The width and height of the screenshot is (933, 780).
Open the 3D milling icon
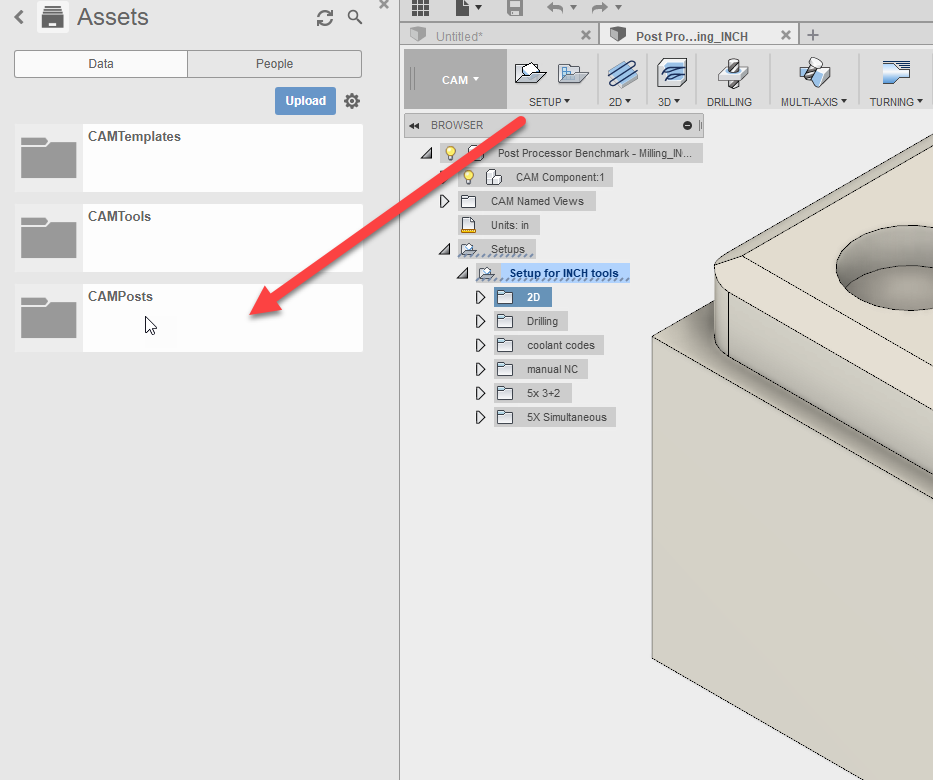[x=672, y=74]
